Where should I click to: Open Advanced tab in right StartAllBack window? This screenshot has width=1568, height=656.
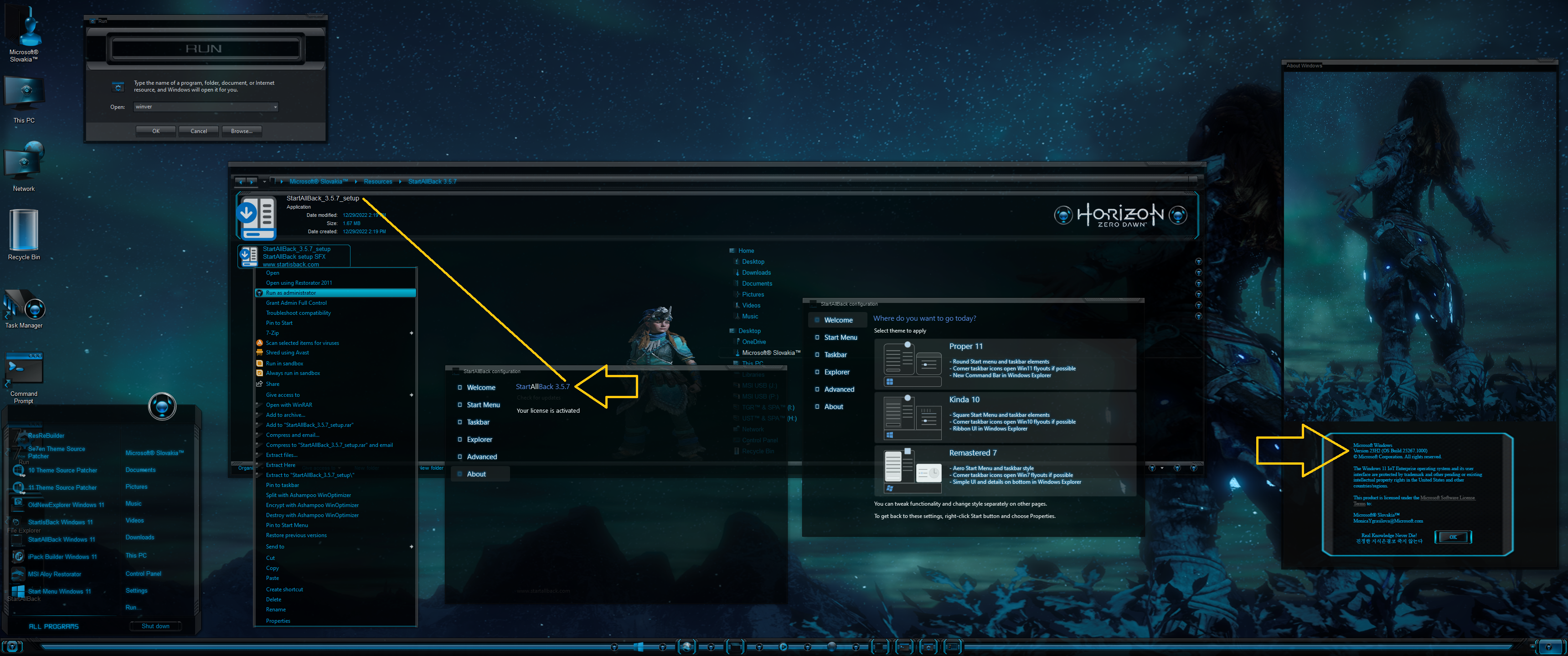pyautogui.click(x=839, y=389)
